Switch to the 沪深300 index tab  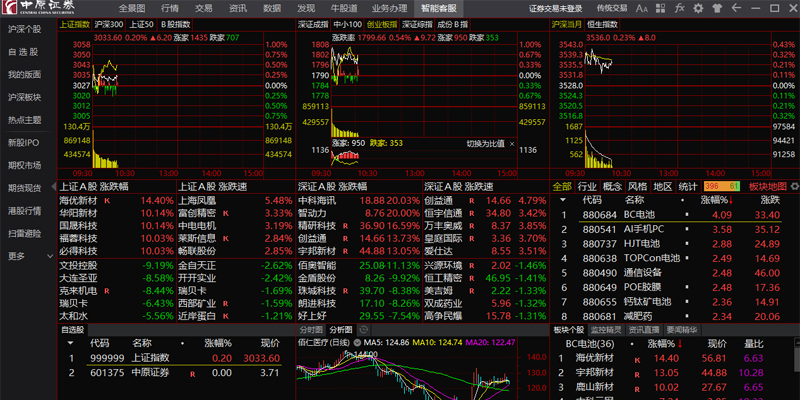coord(109,24)
